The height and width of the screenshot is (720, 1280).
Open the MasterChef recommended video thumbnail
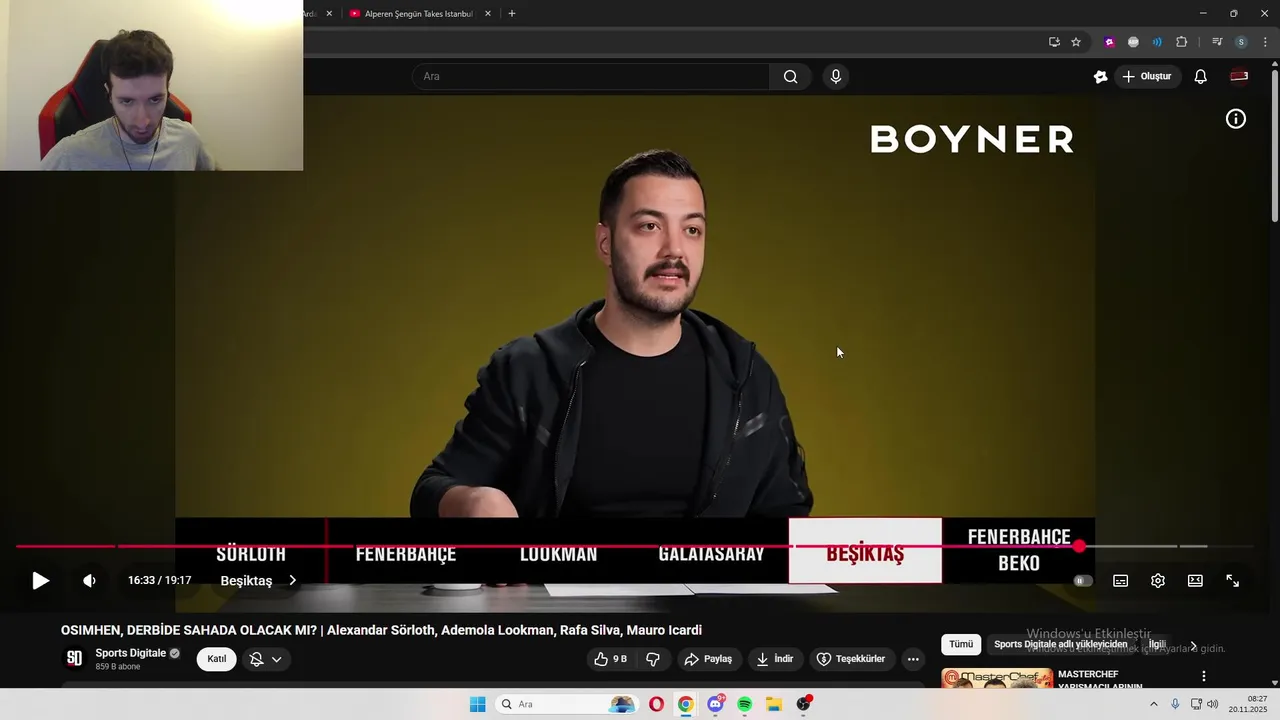click(x=997, y=679)
